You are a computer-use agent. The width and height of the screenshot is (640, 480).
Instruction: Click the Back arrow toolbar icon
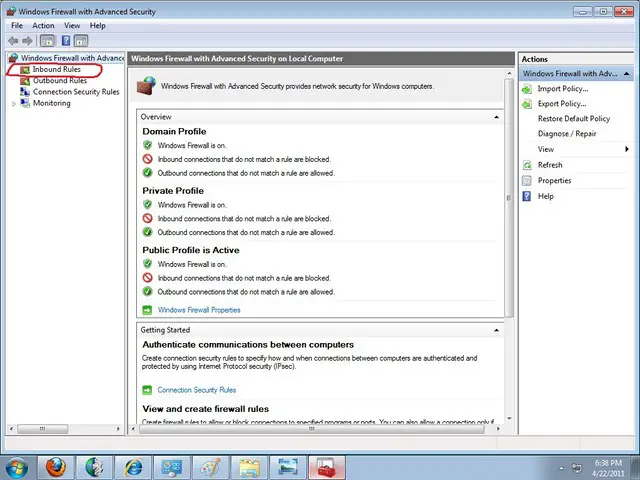coord(13,41)
